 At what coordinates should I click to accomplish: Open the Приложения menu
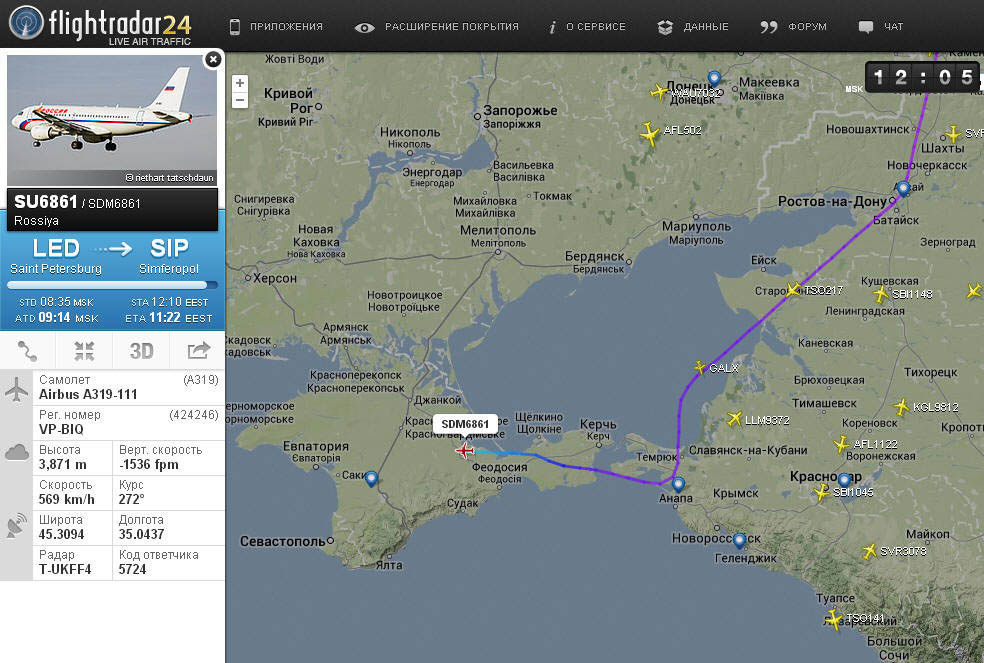pos(276,27)
